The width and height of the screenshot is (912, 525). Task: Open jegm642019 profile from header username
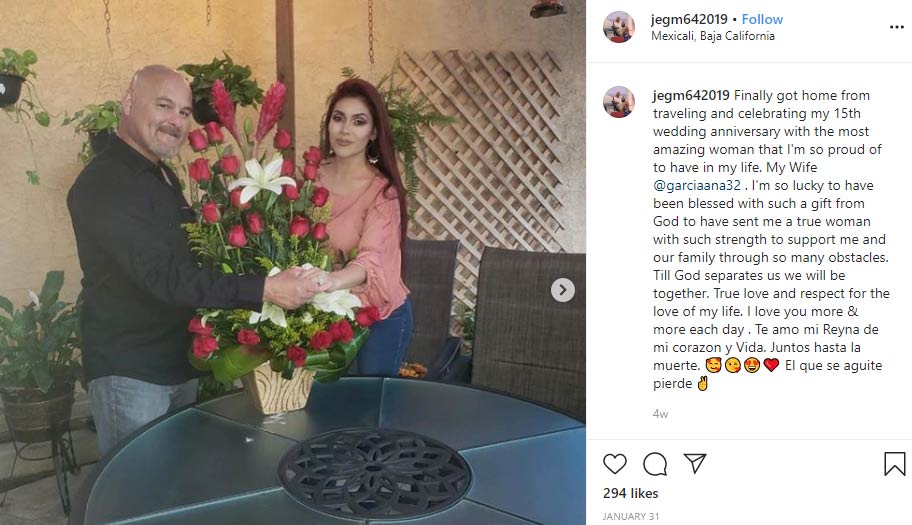pyautogui.click(x=689, y=19)
